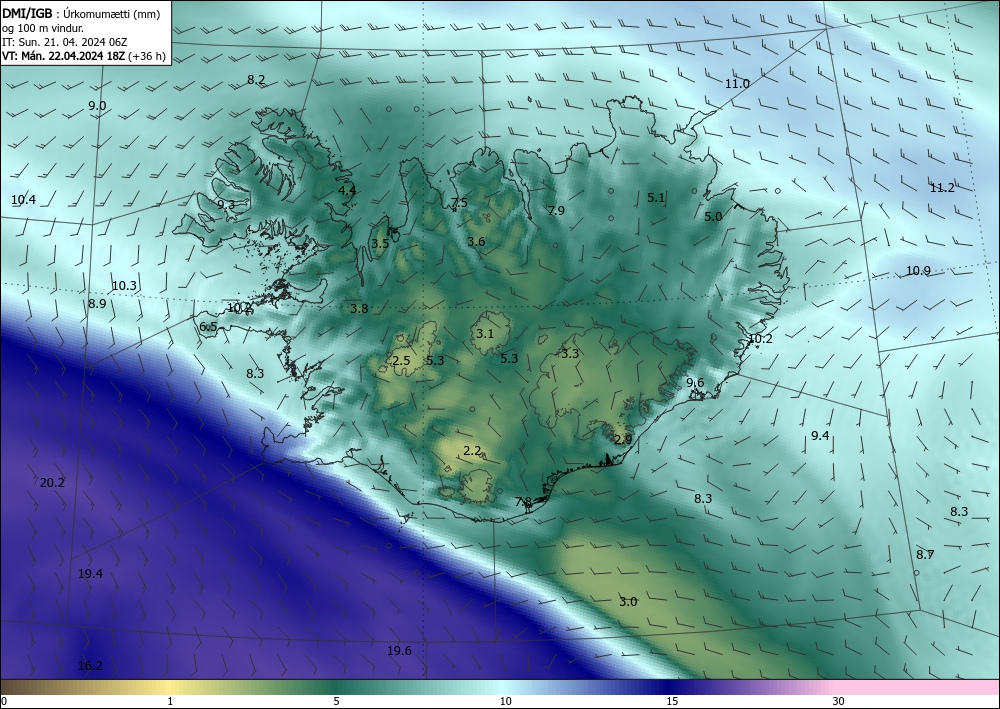Click the 16.2 value label
Viewport: 1000px width, 709px height.
90,666
